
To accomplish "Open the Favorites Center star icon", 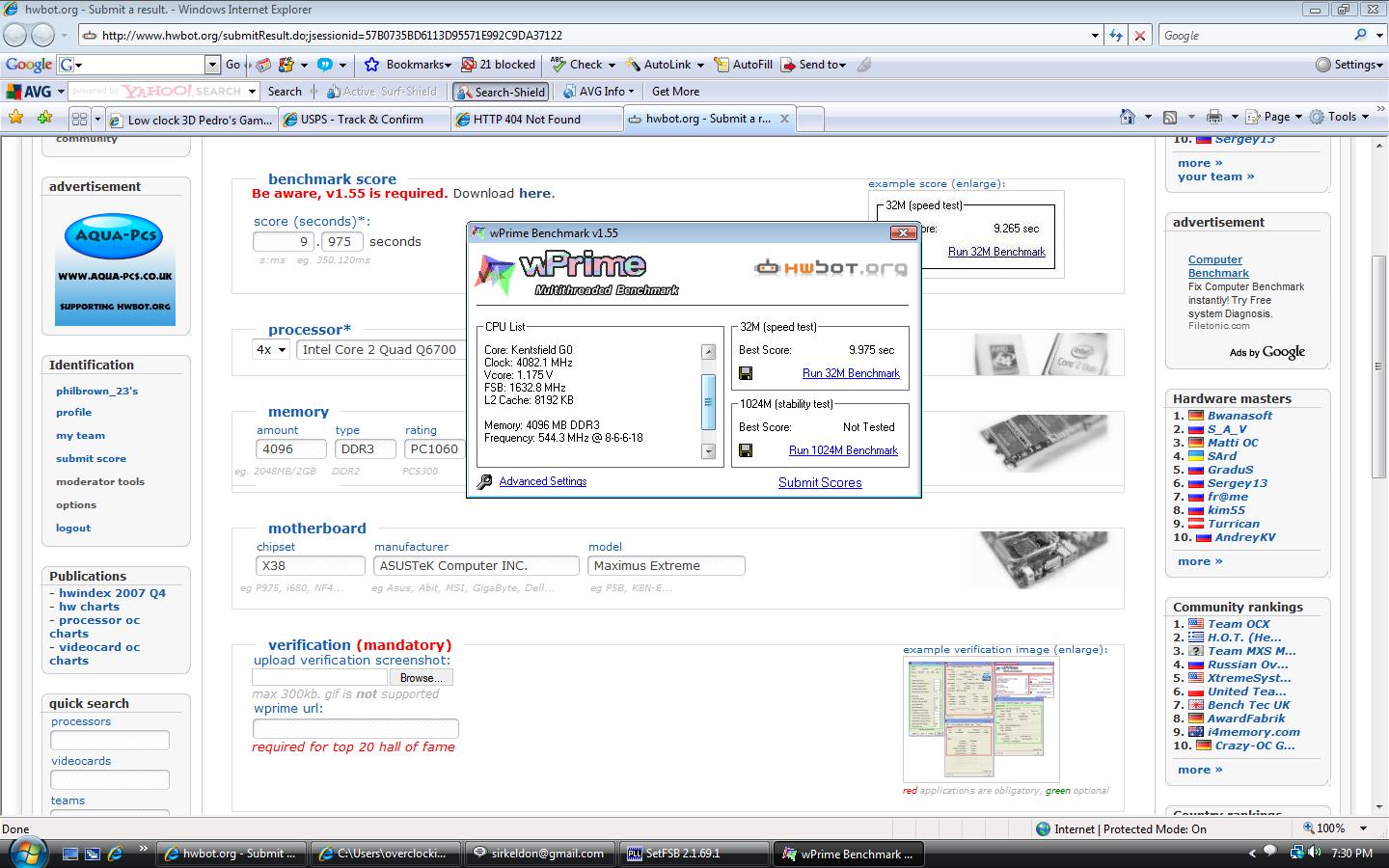I will tap(16, 118).
